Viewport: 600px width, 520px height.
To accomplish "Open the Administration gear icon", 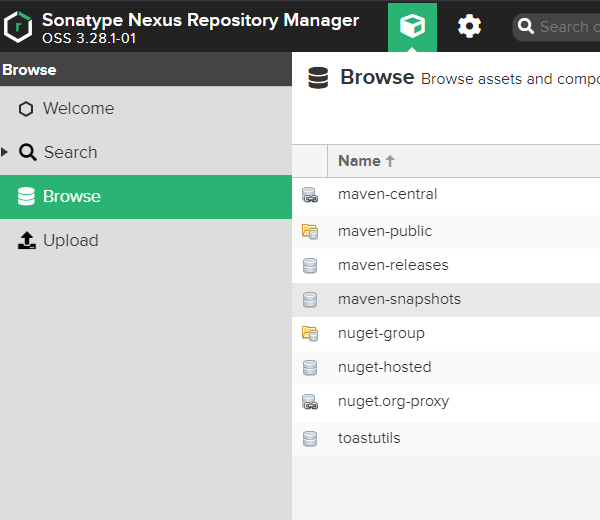I will point(469,27).
